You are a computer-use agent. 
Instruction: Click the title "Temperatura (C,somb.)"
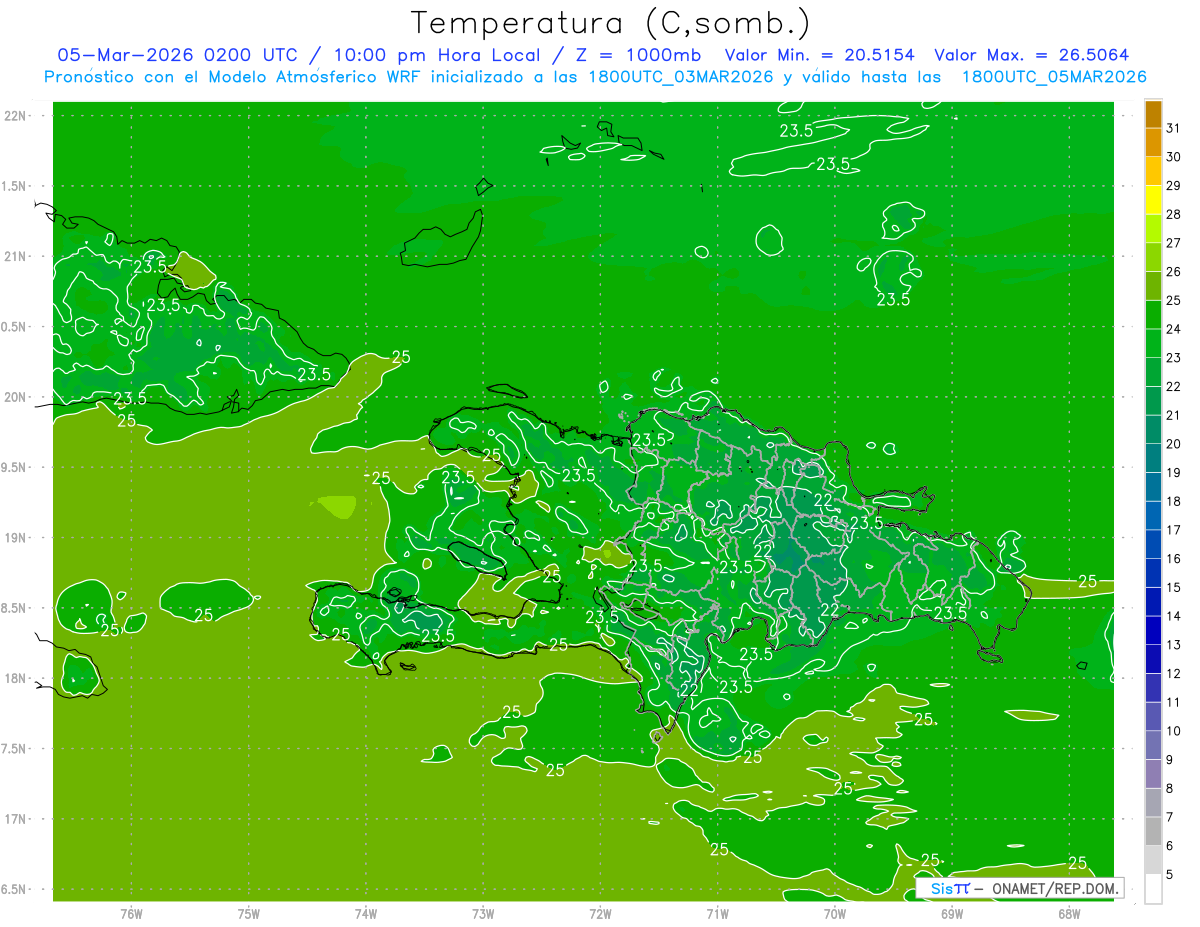coord(610,23)
